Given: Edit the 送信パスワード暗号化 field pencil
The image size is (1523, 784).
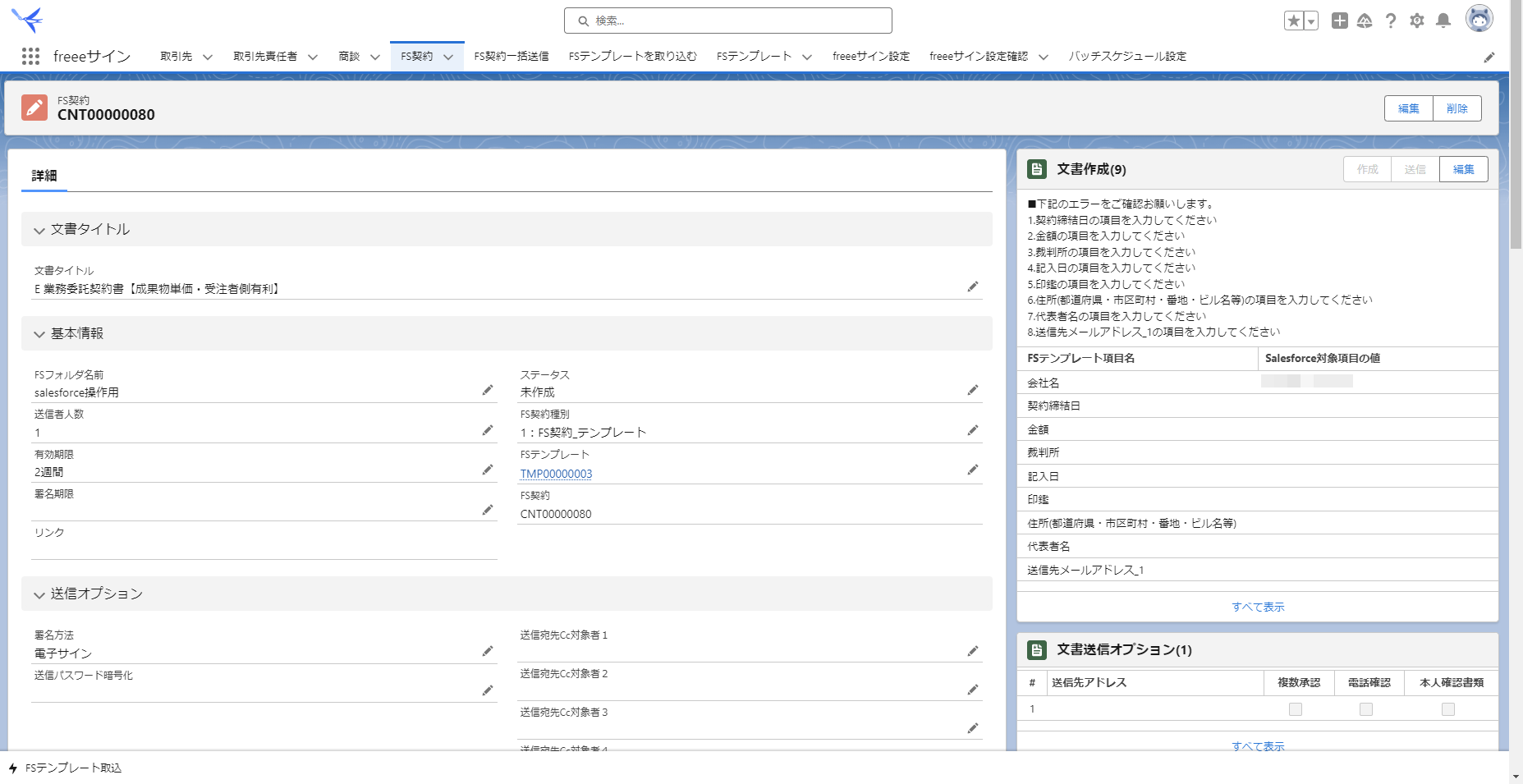Looking at the screenshot, I should (x=488, y=690).
